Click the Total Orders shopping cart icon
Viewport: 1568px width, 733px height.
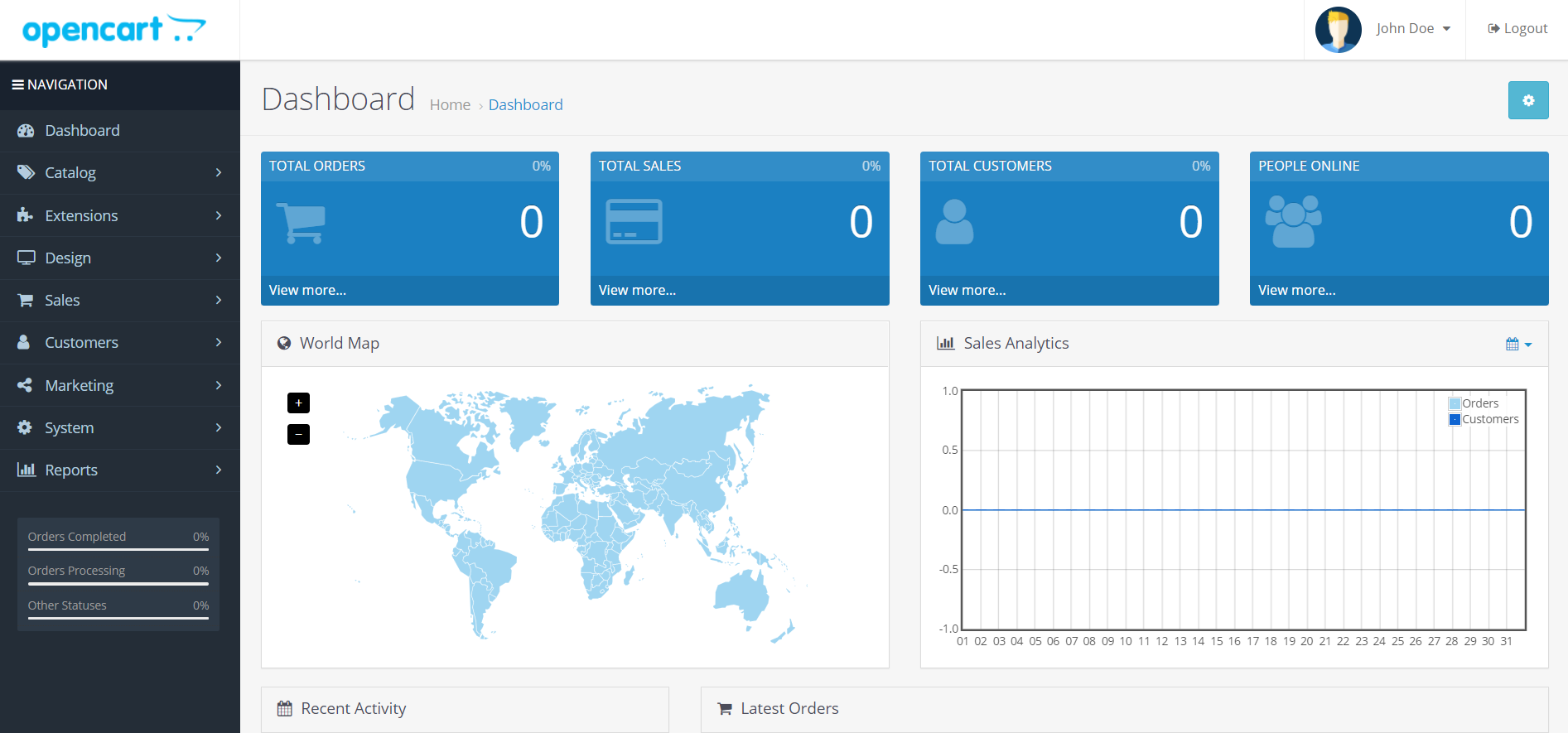(x=300, y=223)
